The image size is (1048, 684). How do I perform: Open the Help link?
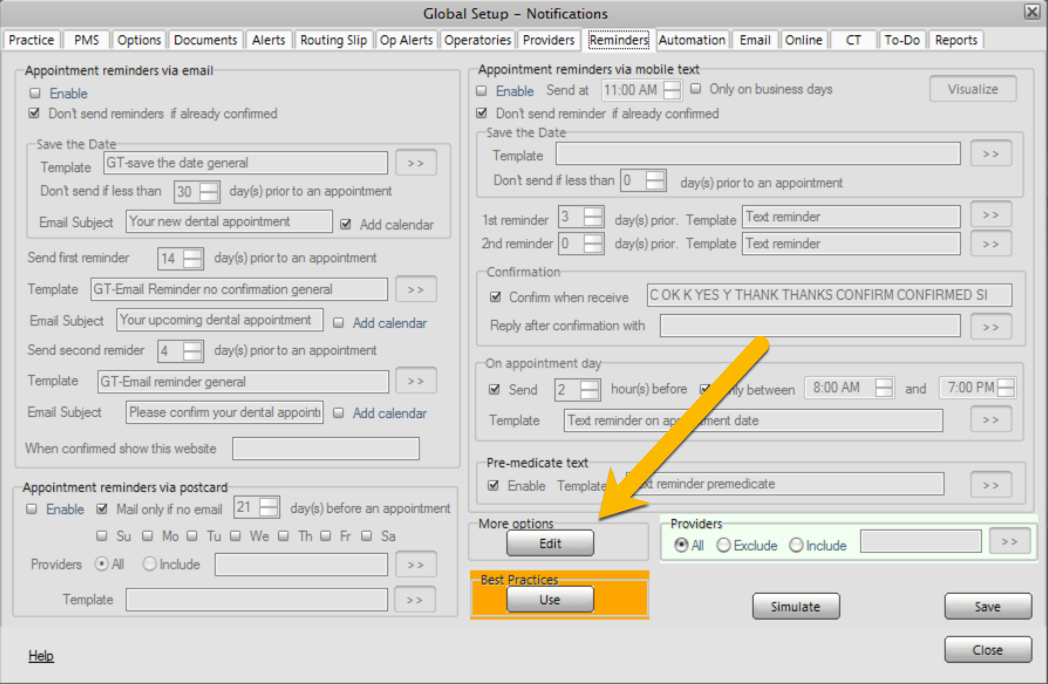point(41,656)
